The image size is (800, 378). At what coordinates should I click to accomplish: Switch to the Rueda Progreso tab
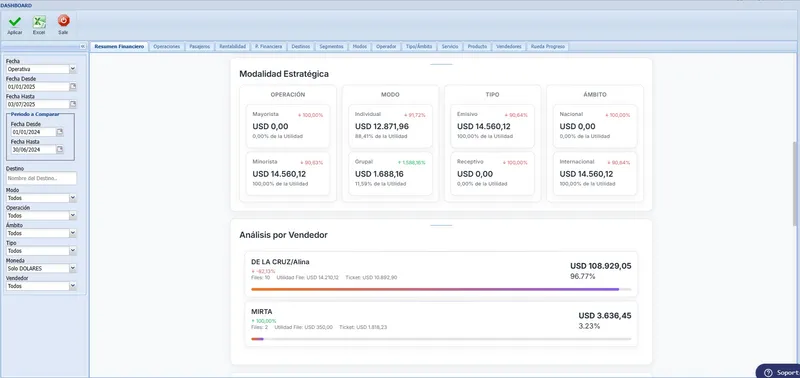(547, 46)
